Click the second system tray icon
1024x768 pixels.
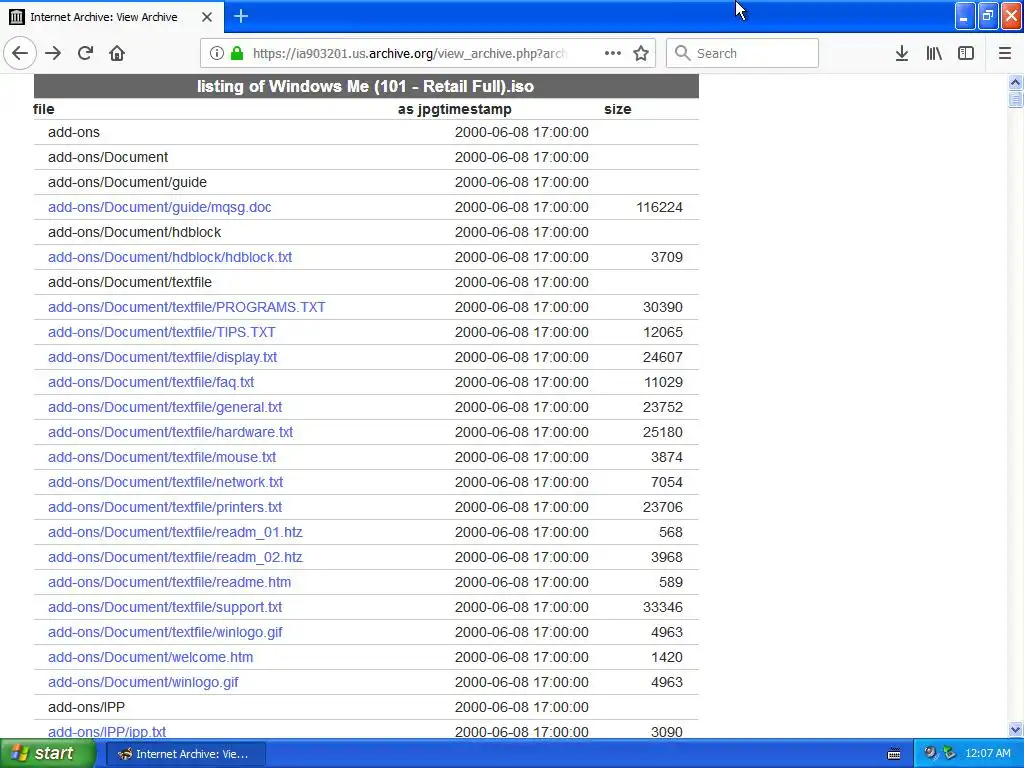coord(949,754)
